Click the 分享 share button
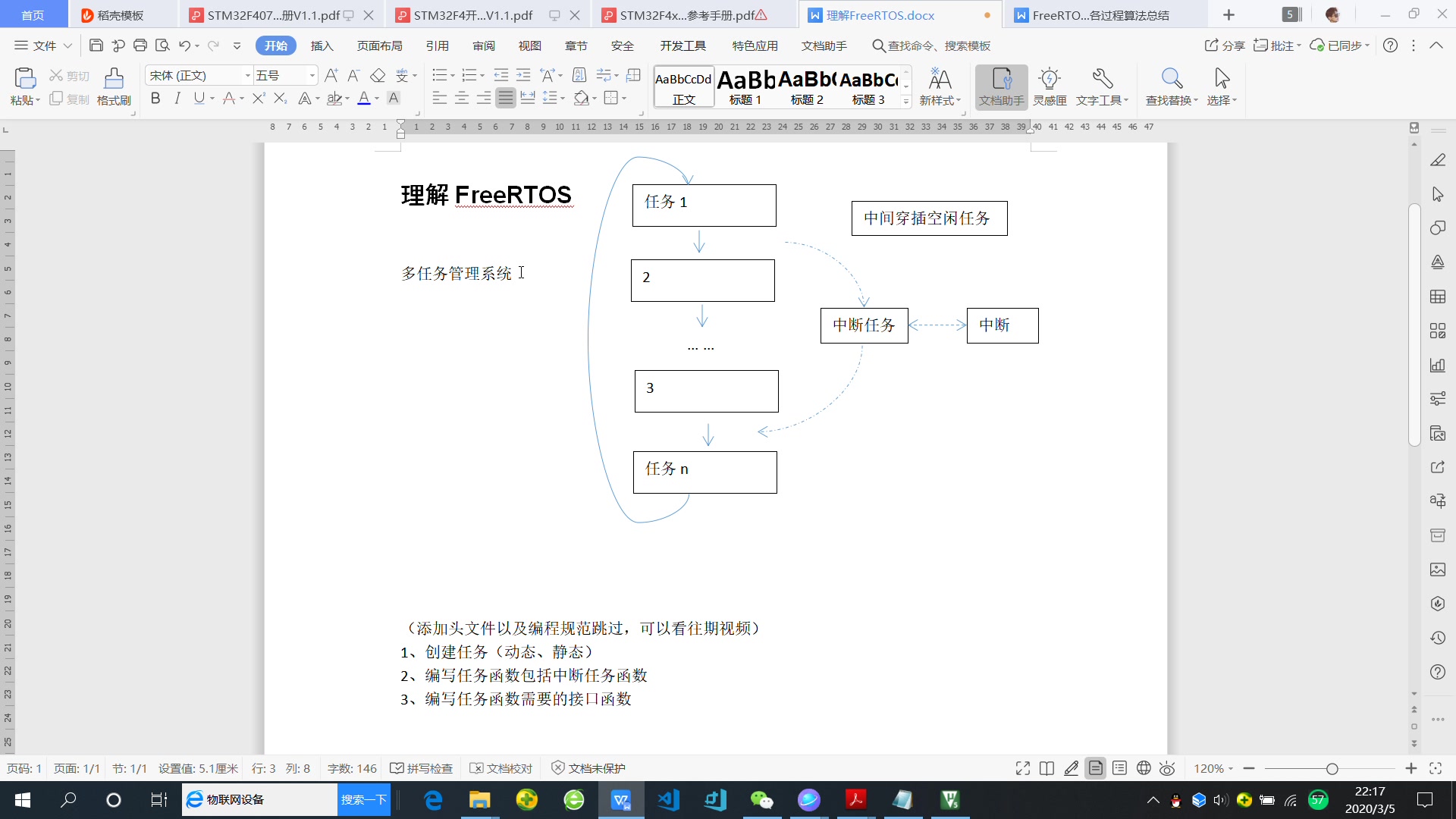The image size is (1456, 819). (x=1225, y=45)
